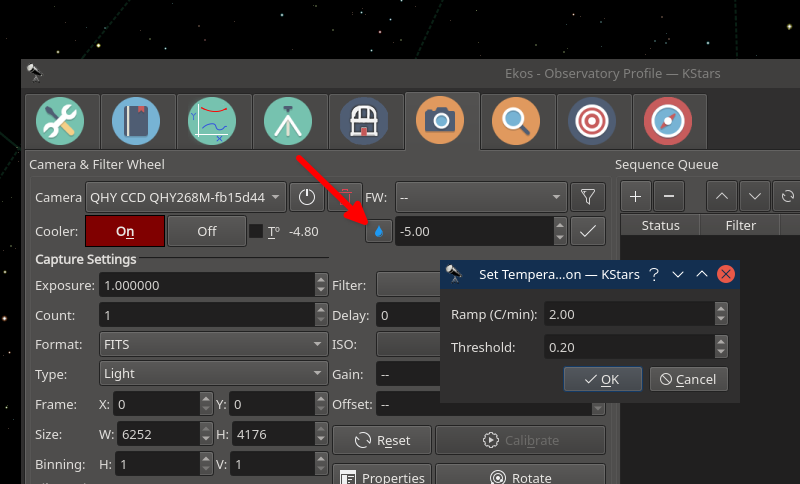Click the Binning V value field
The width and height of the screenshot is (800, 484).
pos(272,464)
